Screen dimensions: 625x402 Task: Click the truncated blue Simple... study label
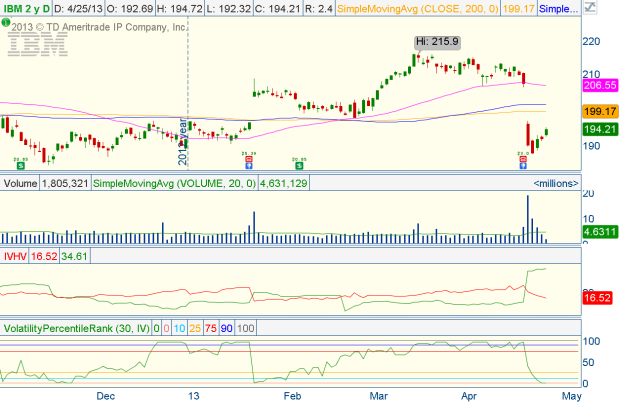[x=558, y=8]
